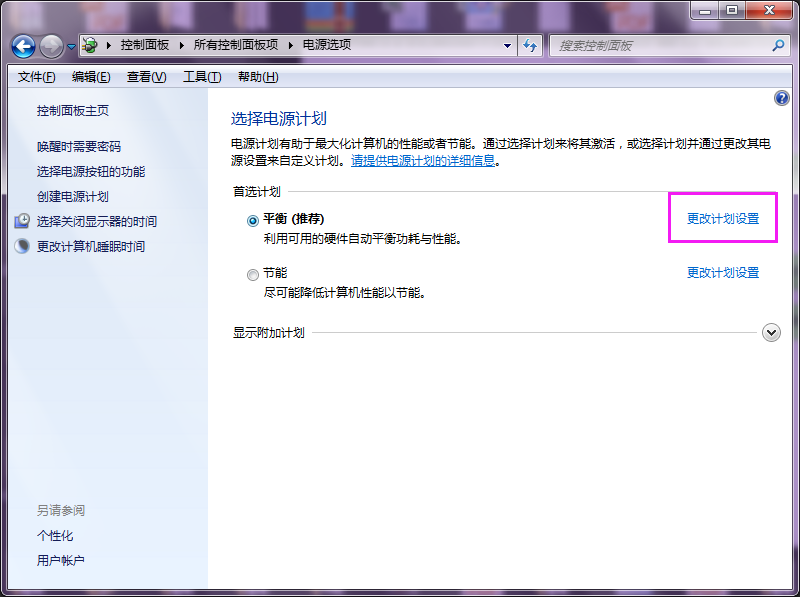Open 请提供电源计划的详细信息 link

click(x=423, y=161)
